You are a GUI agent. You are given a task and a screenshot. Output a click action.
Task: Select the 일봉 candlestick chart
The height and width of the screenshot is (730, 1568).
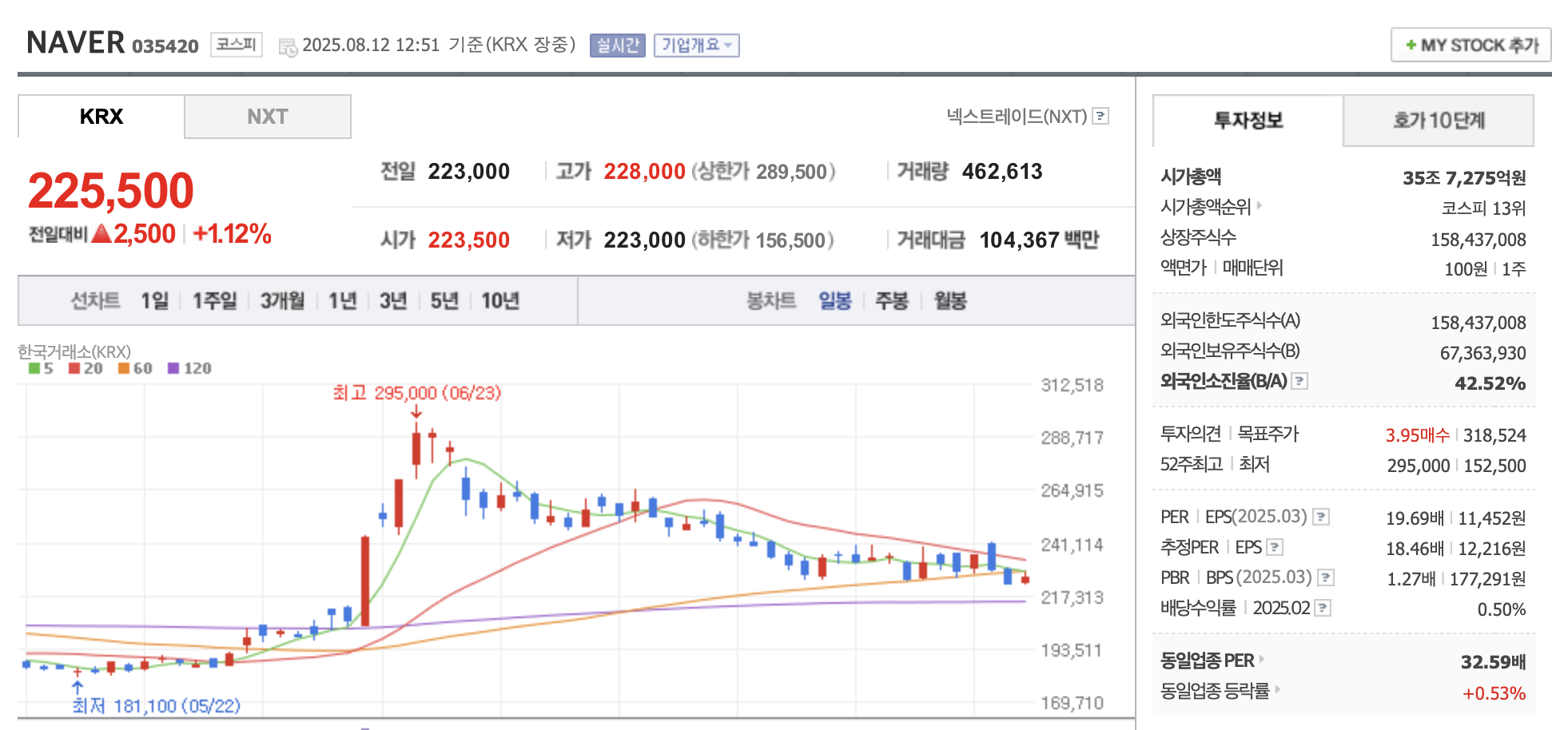pyautogui.click(x=835, y=301)
